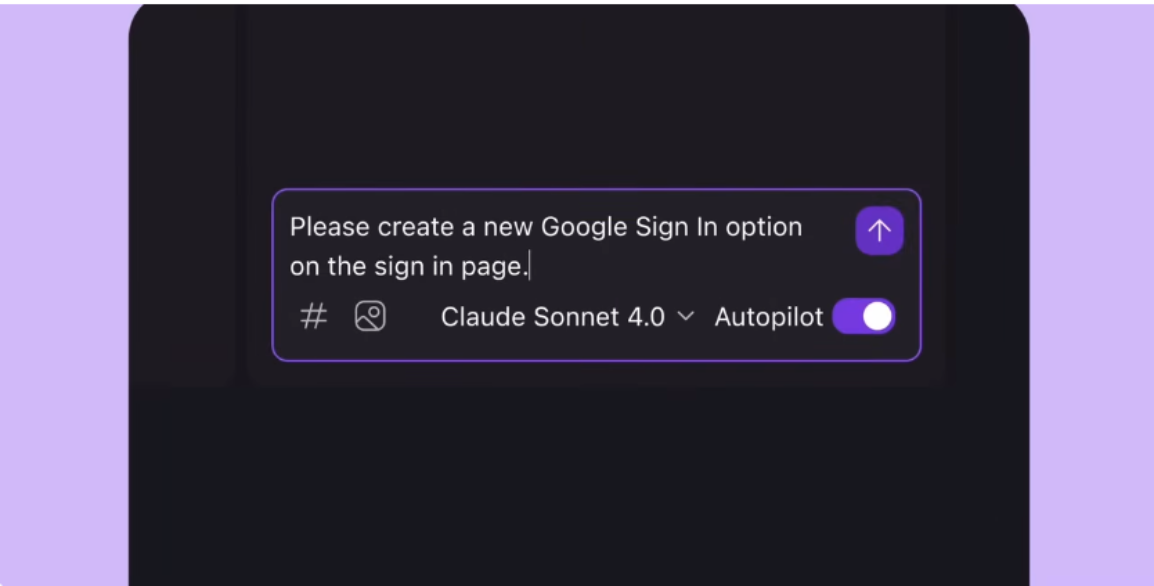Viewport: 1154px width, 586px height.
Task: Click the lavender background on the left
Action: (63, 294)
